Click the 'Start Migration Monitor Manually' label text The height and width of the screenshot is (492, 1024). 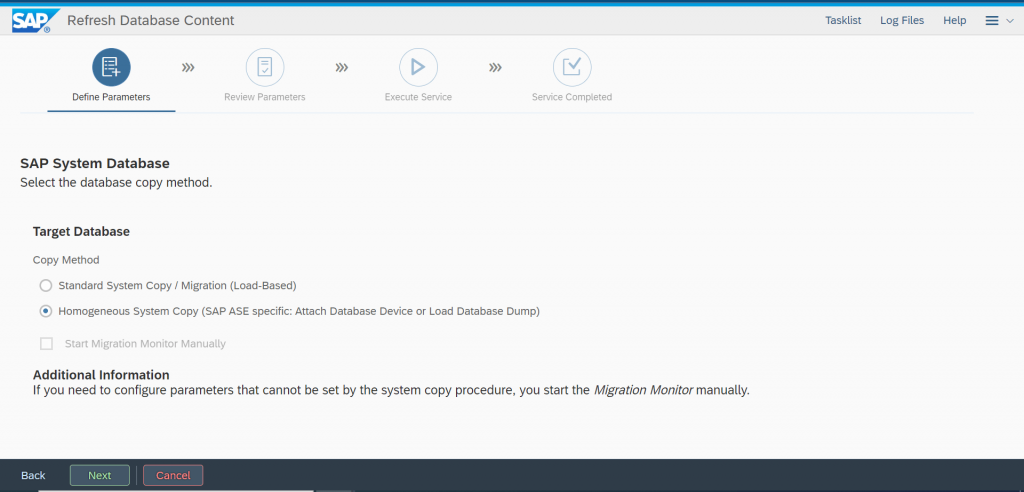145,344
